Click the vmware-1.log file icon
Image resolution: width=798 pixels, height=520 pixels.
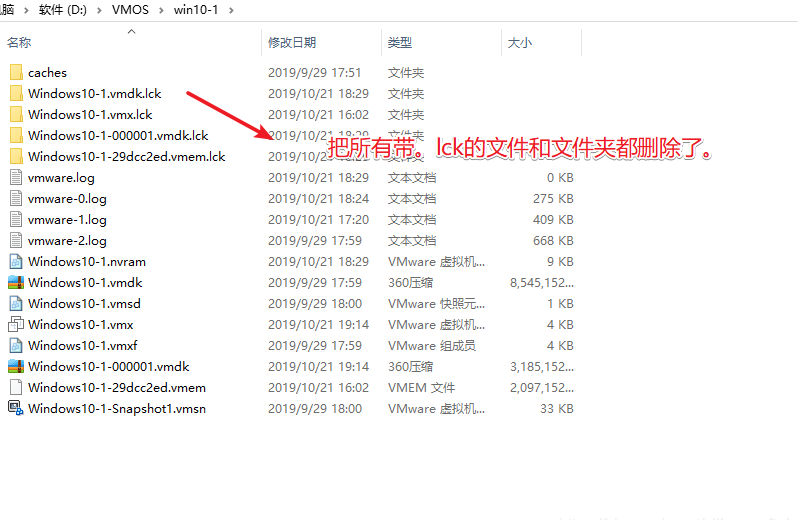click(x=16, y=219)
